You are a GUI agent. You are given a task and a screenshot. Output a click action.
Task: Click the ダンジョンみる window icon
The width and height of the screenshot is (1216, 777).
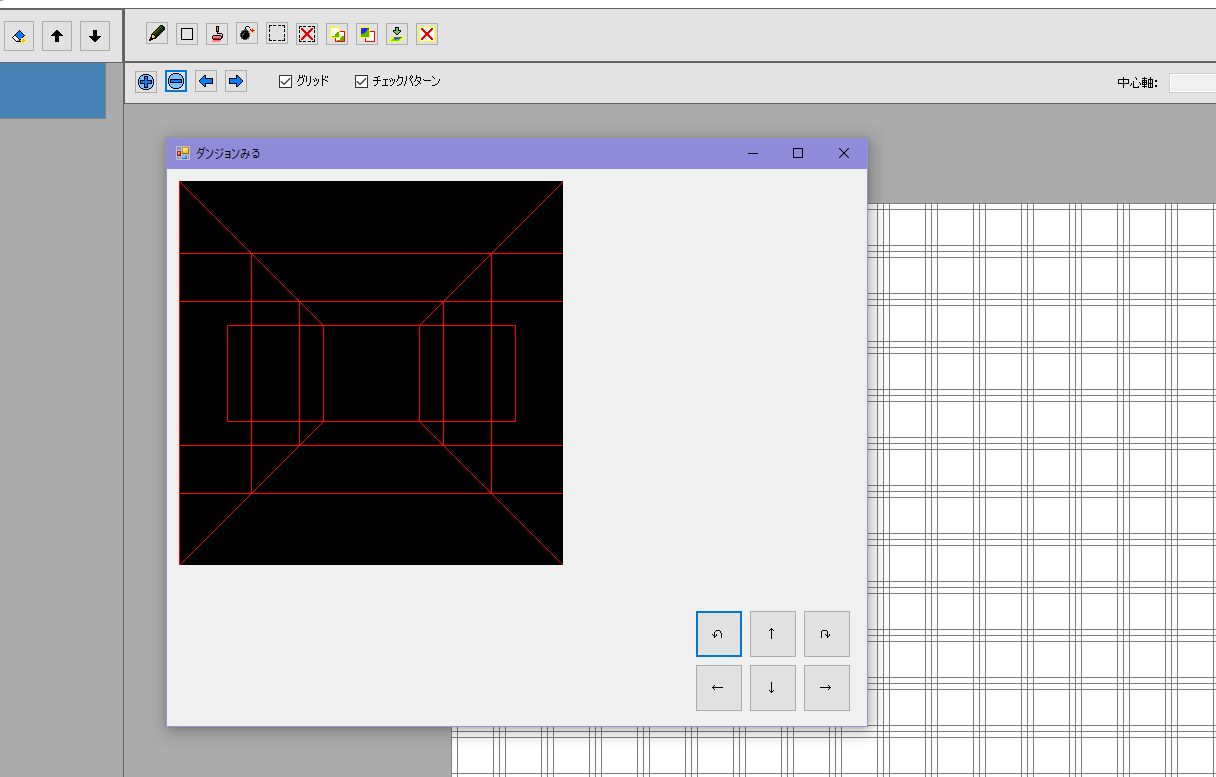pyautogui.click(x=182, y=153)
